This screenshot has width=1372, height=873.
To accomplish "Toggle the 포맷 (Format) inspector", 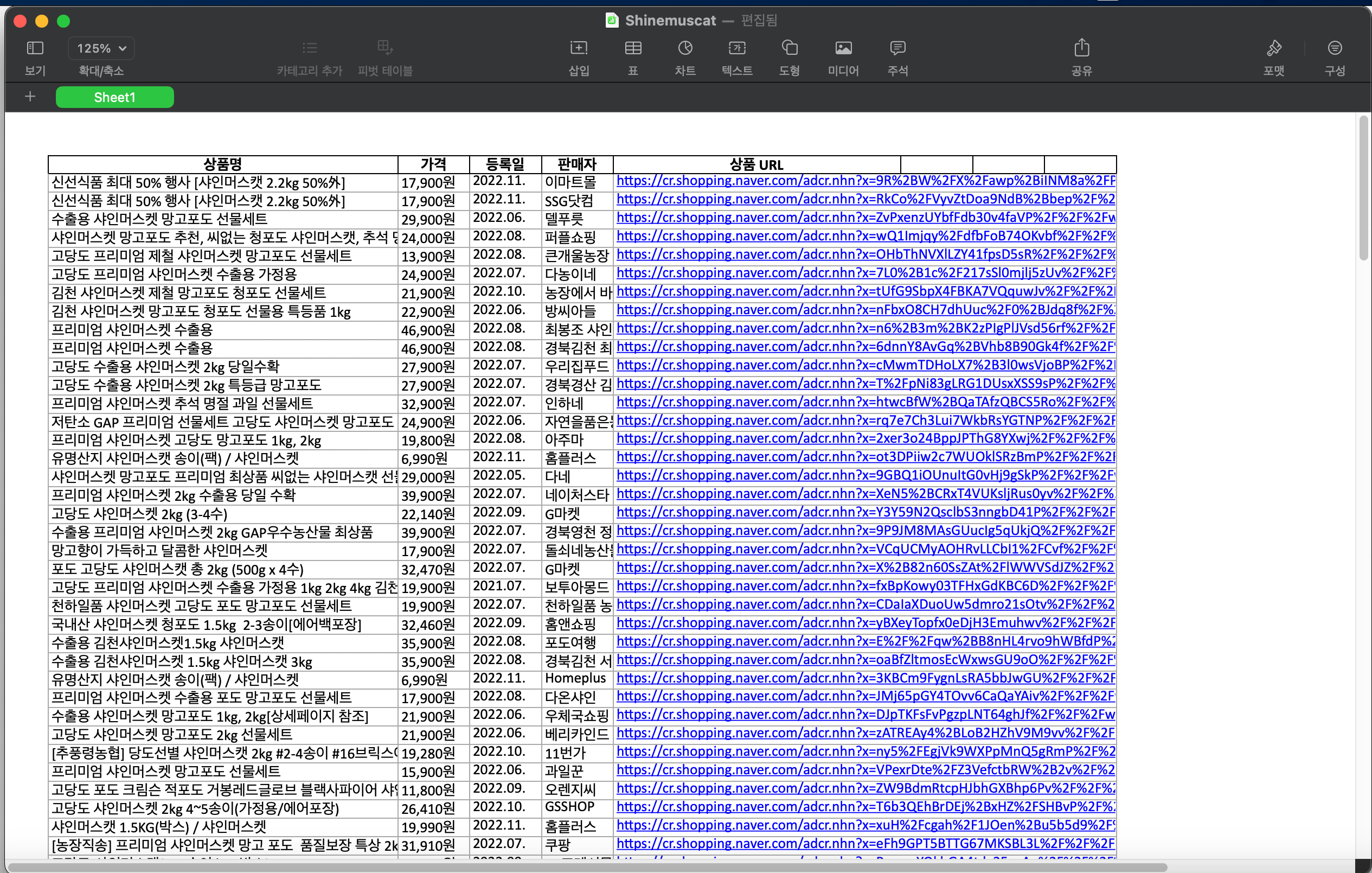I will pyautogui.click(x=1273, y=48).
